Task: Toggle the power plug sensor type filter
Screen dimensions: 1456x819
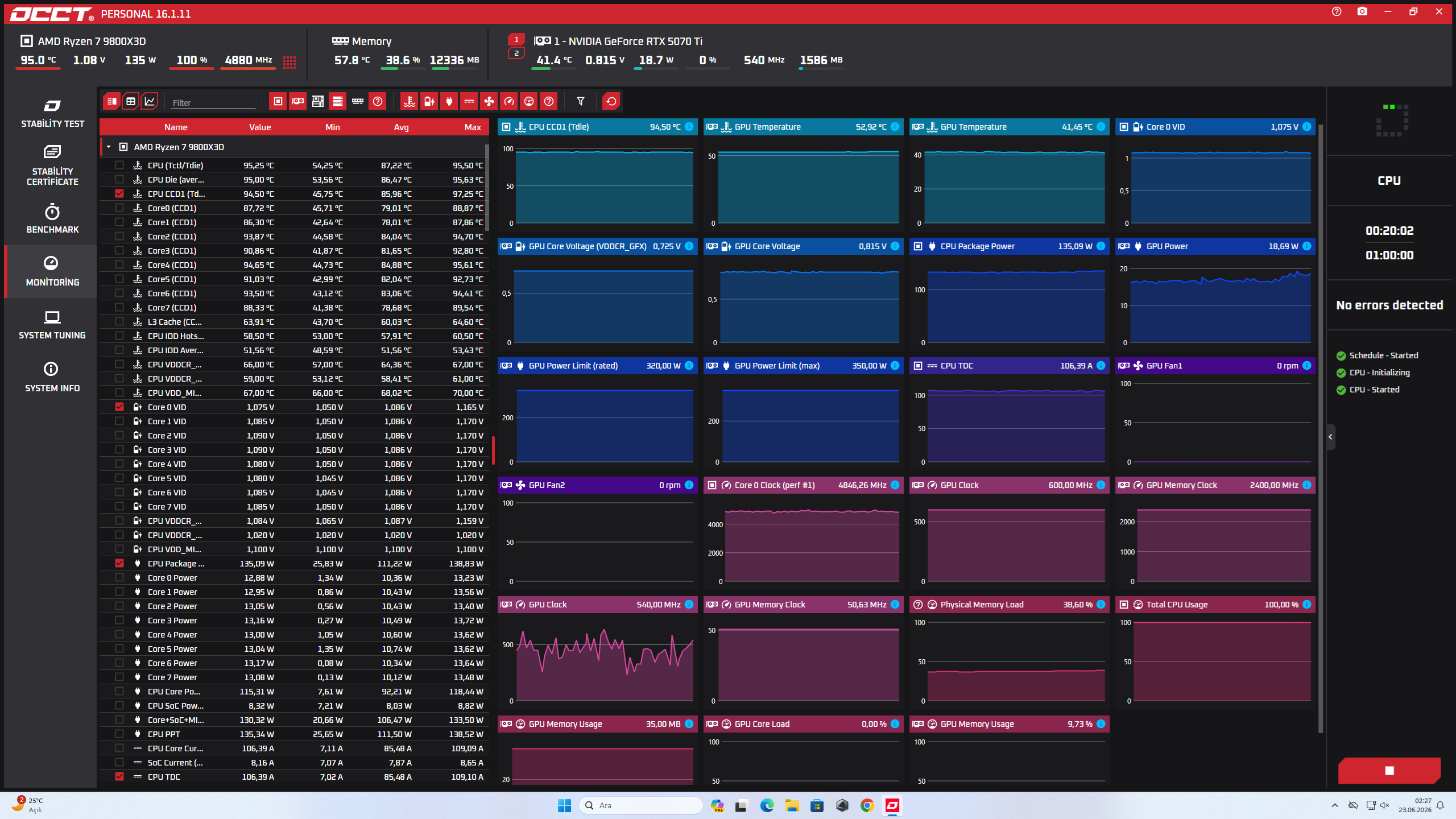Action: pos(449,101)
